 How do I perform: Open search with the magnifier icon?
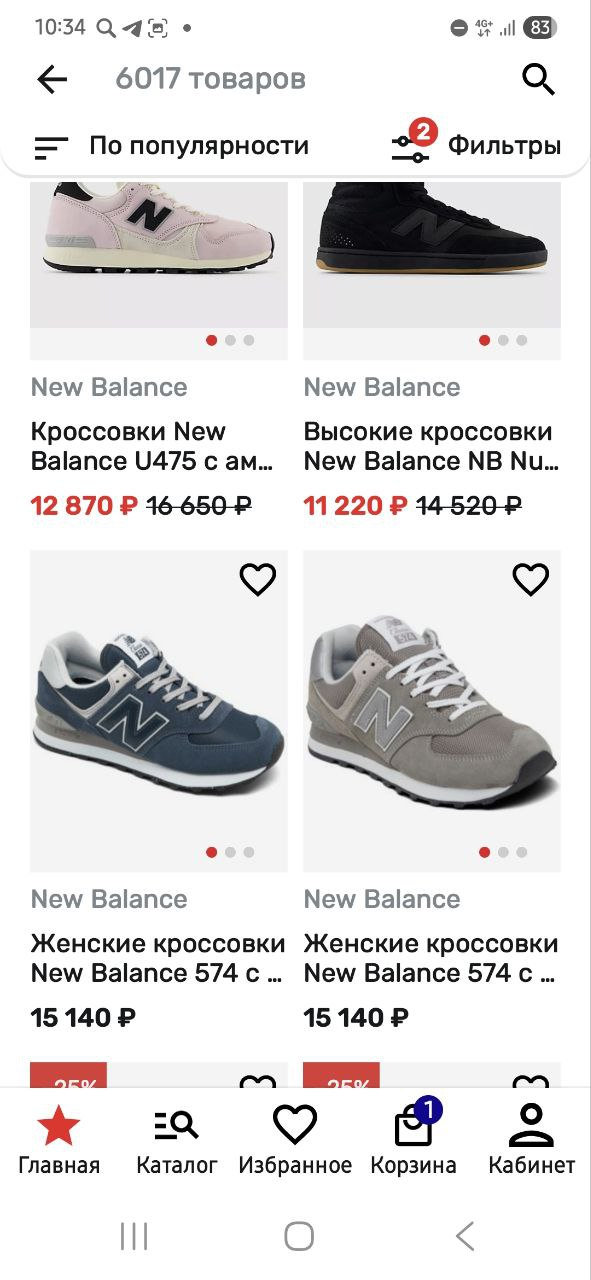click(x=538, y=79)
